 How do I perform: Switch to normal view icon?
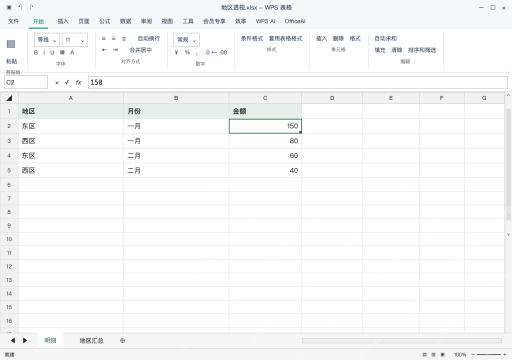[x=424, y=355]
